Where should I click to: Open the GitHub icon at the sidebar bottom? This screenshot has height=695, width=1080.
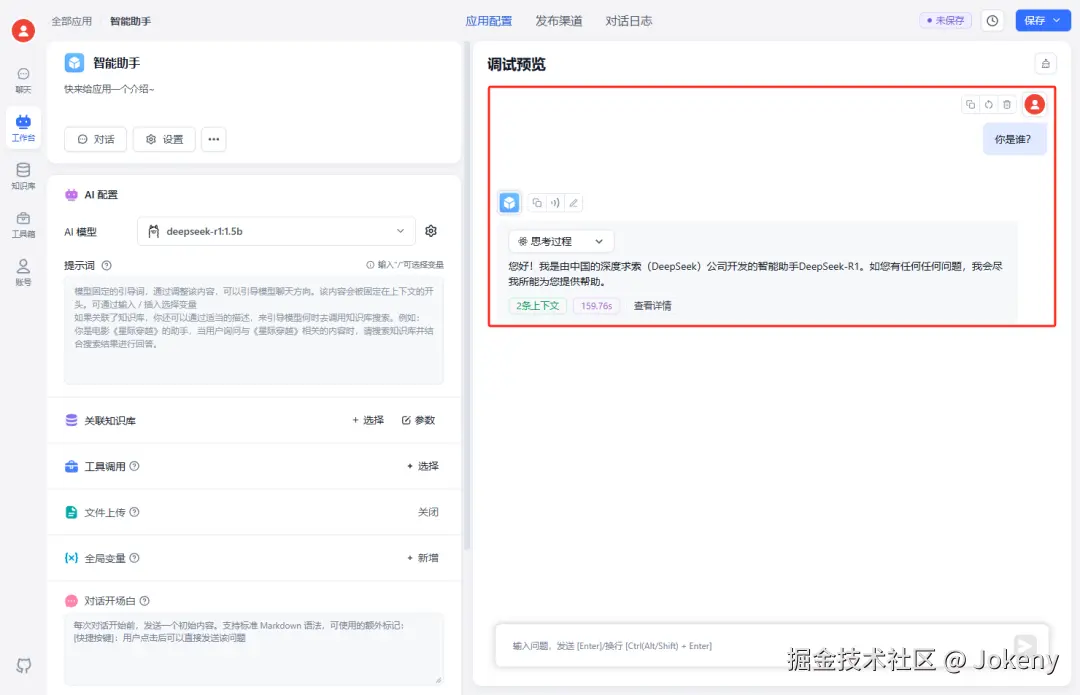23,665
